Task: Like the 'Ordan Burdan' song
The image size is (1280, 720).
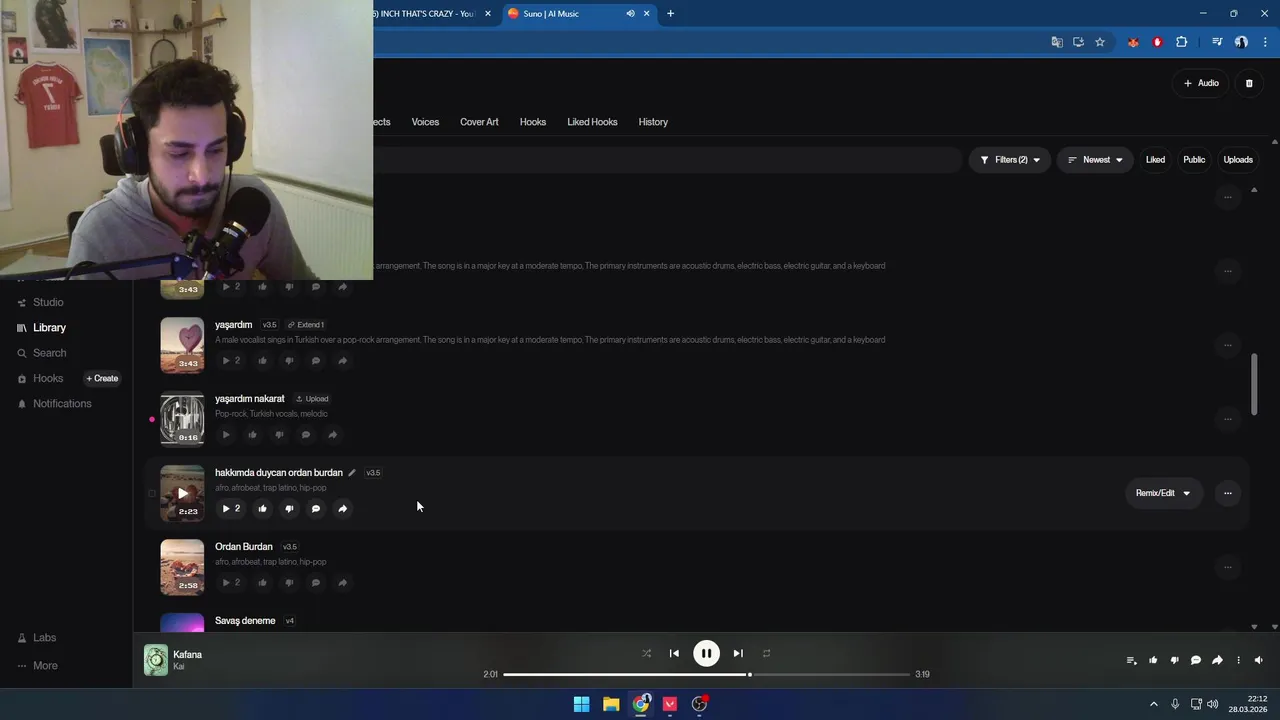Action: tap(262, 583)
